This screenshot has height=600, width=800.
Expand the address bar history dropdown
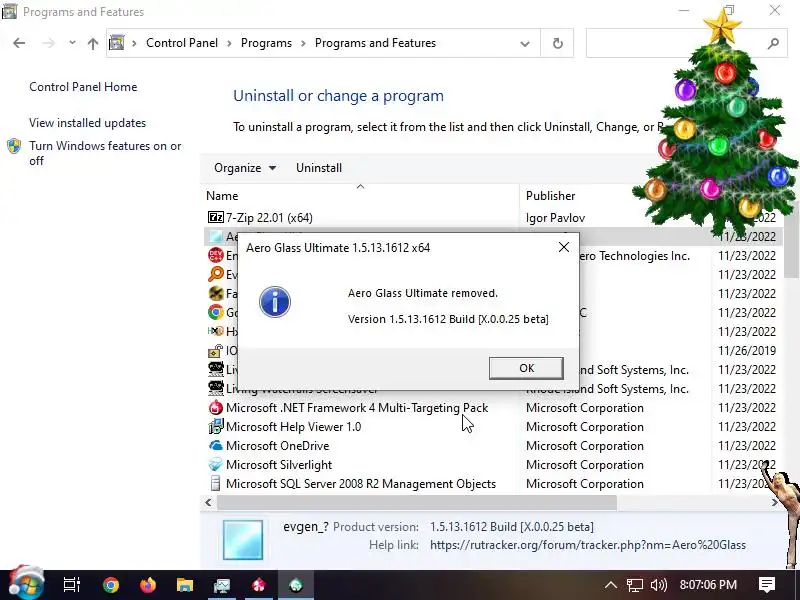(524, 43)
